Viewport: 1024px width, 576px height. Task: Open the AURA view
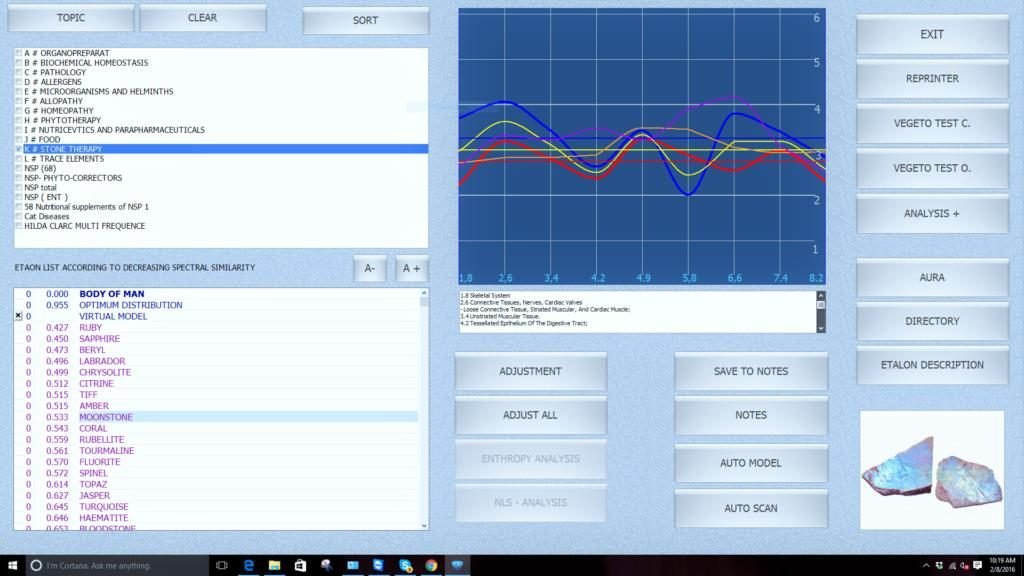[930, 277]
